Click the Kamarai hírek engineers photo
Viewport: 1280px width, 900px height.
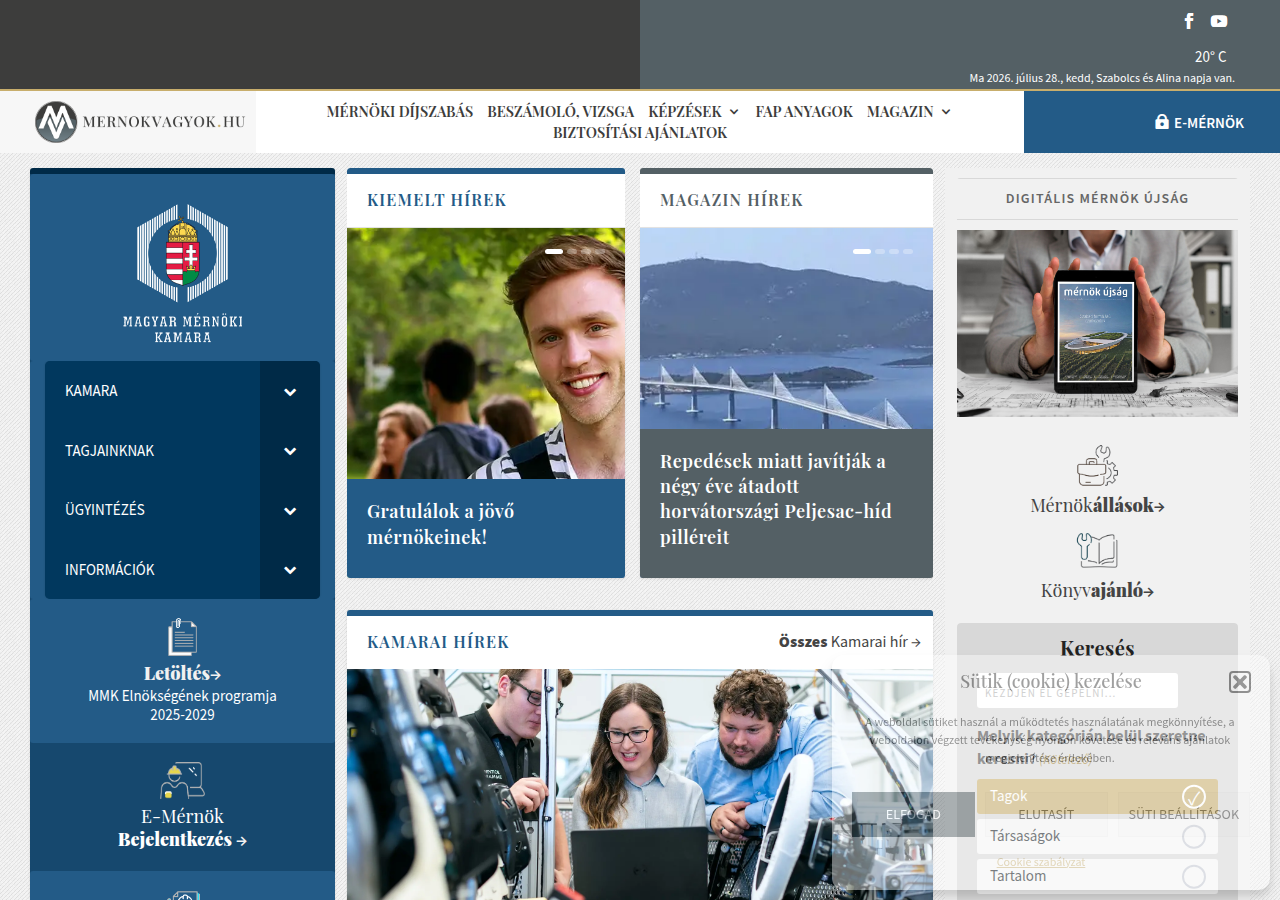(640, 784)
